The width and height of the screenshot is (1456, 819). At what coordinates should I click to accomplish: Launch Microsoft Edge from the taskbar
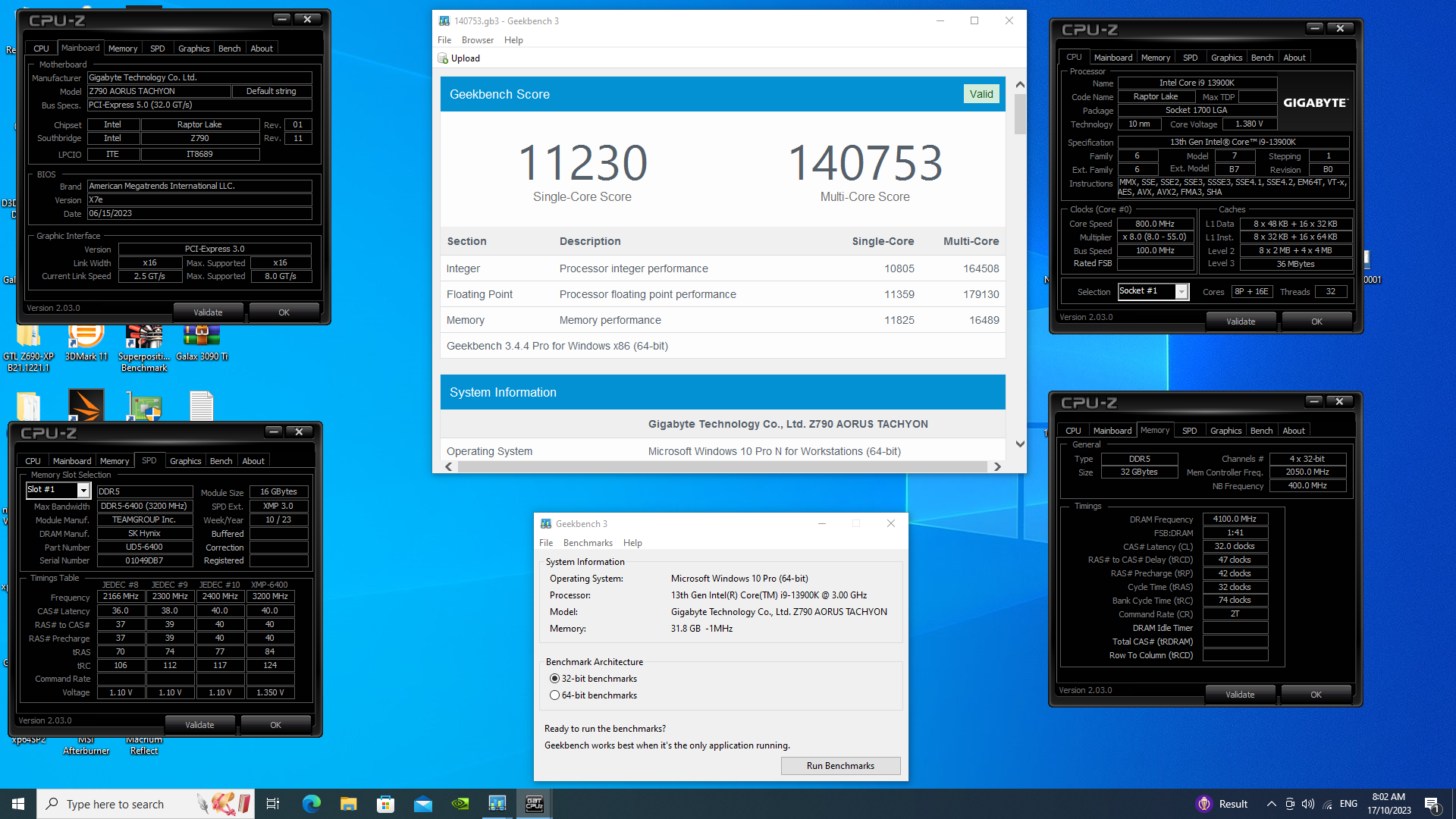pyautogui.click(x=311, y=804)
